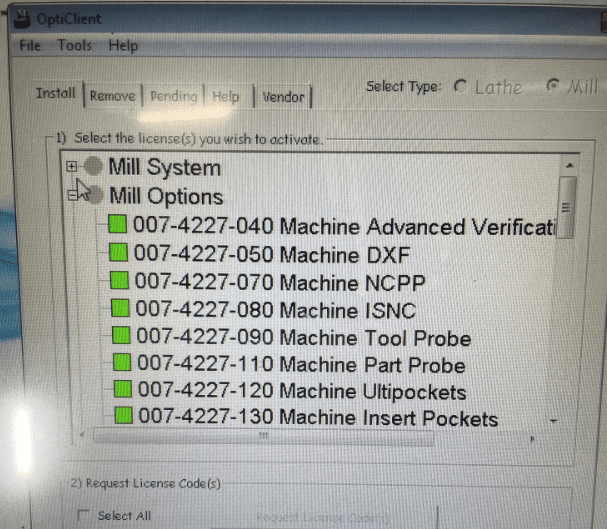Select the Mill radio button
Viewport: 607px width, 529px height.
pyautogui.click(x=553, y=87)
